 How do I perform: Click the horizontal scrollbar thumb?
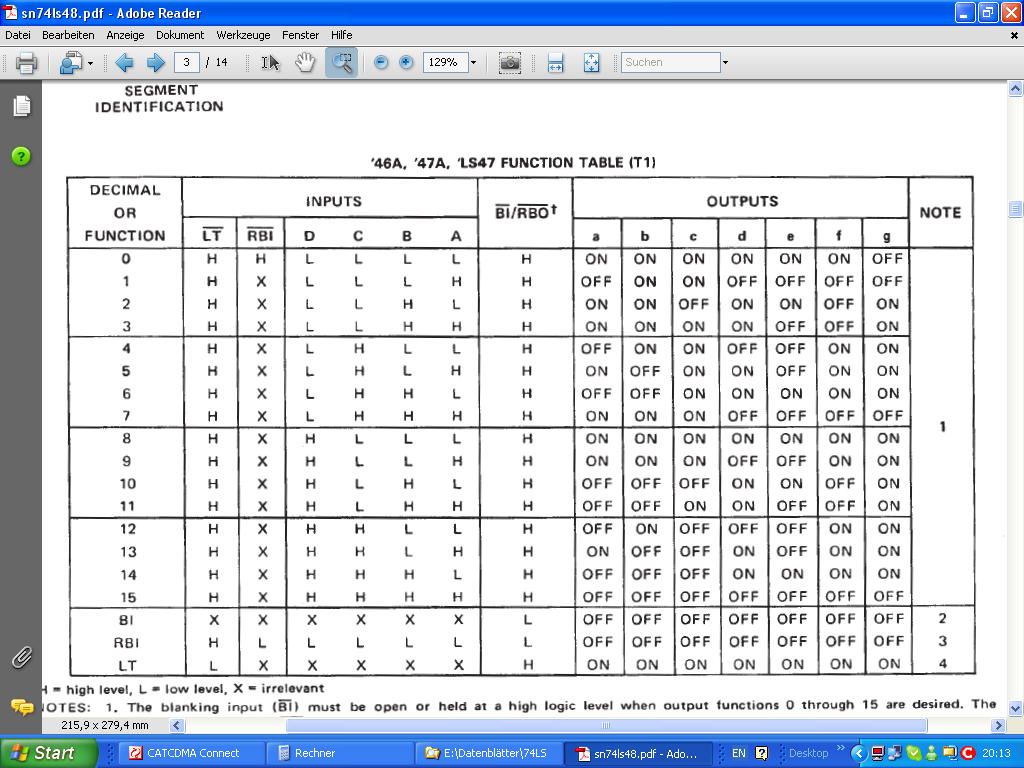(x=606, y=726)
